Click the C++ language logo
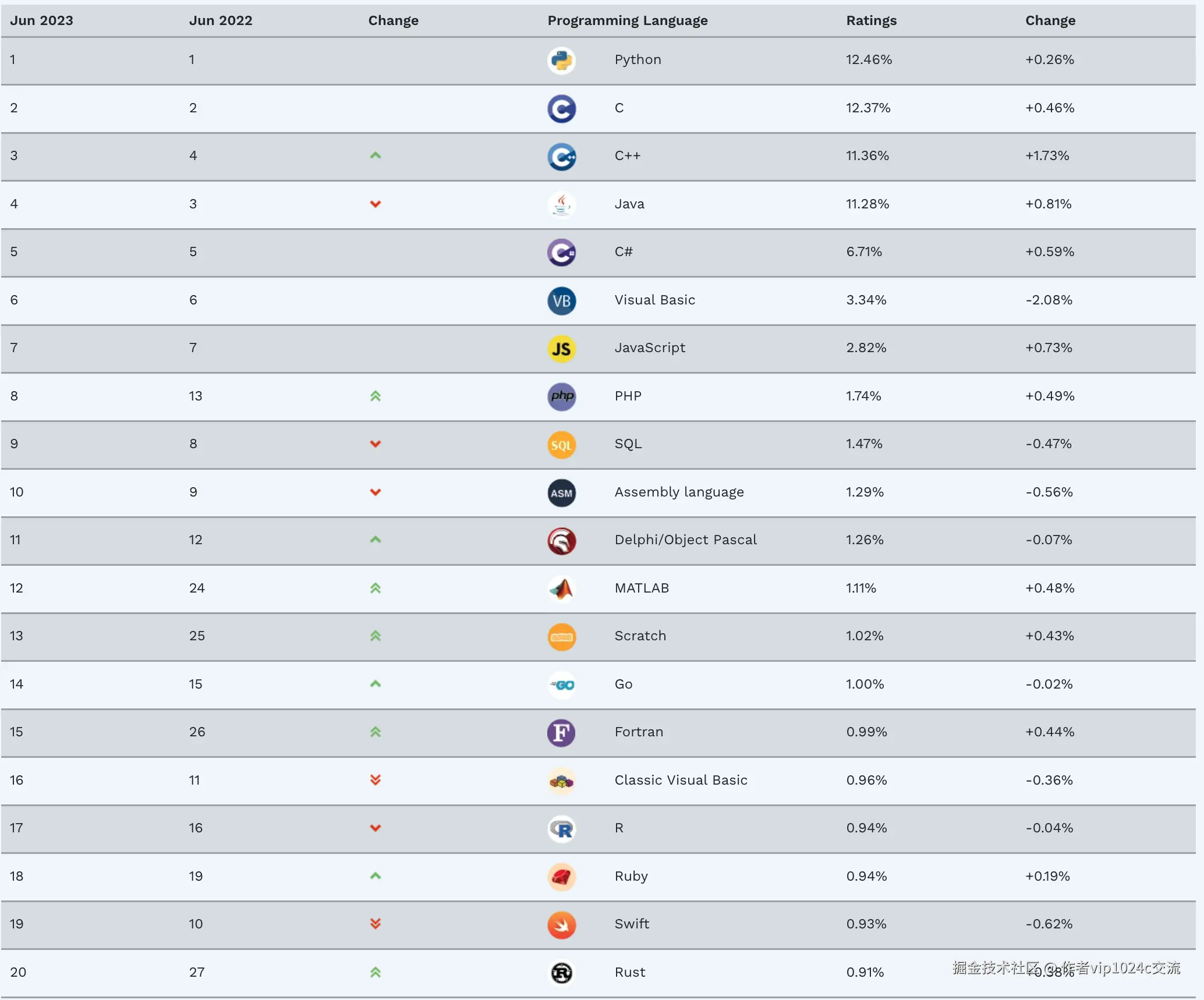Viewport: 1204px width, 1000px height. pyautogui.click(x=561, y=157)
